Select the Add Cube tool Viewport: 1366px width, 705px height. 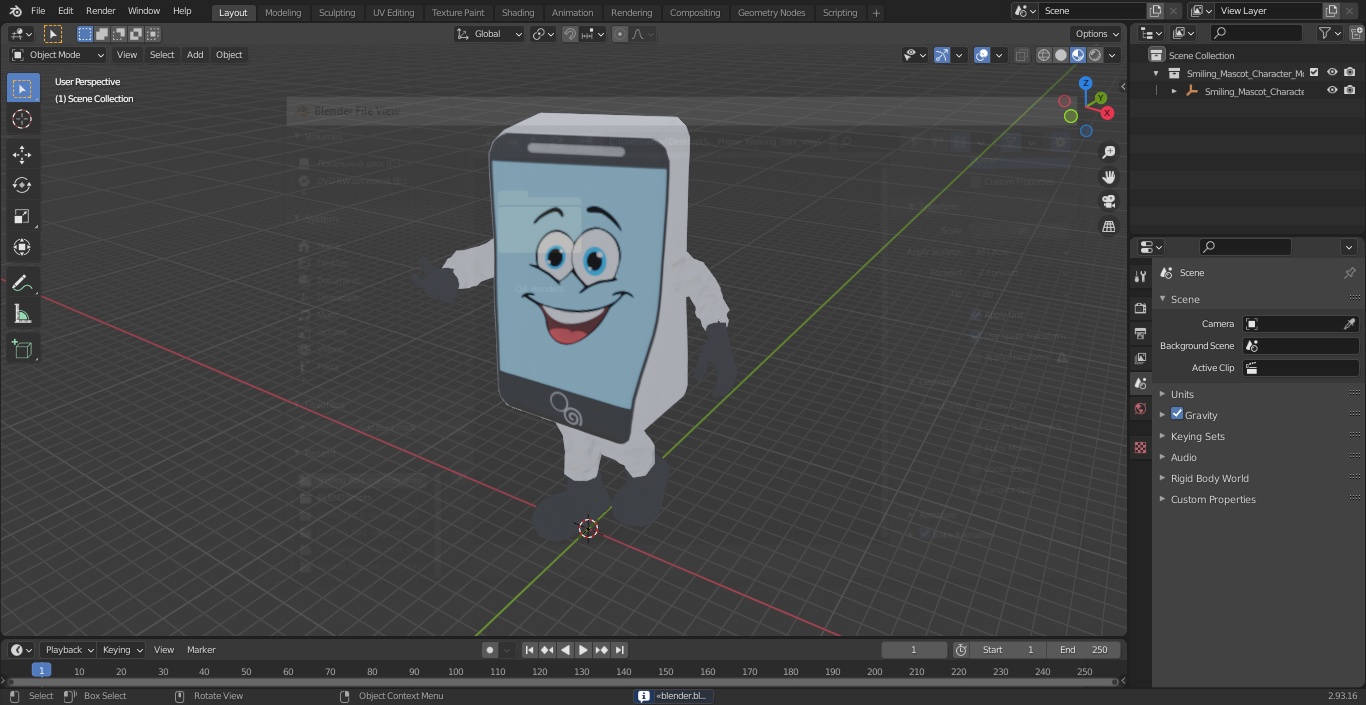pos(22,350)
